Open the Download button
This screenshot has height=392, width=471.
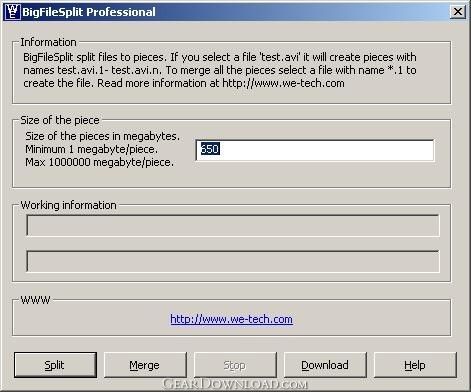point(325,365)
